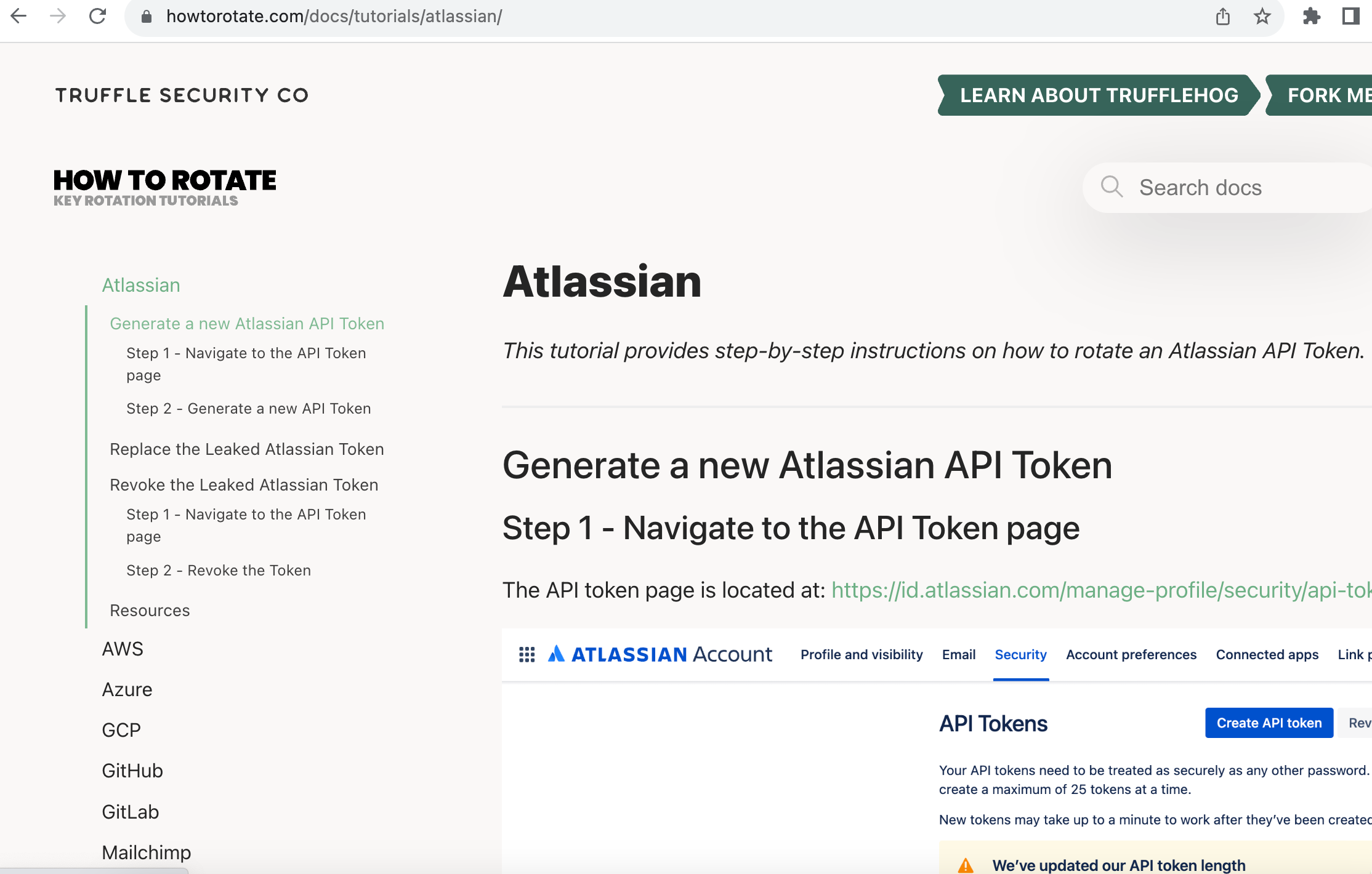Click the Atlassian Account logo
Image resolution: width=1372 pixels, height=874 pixels.
pos(660,654)
